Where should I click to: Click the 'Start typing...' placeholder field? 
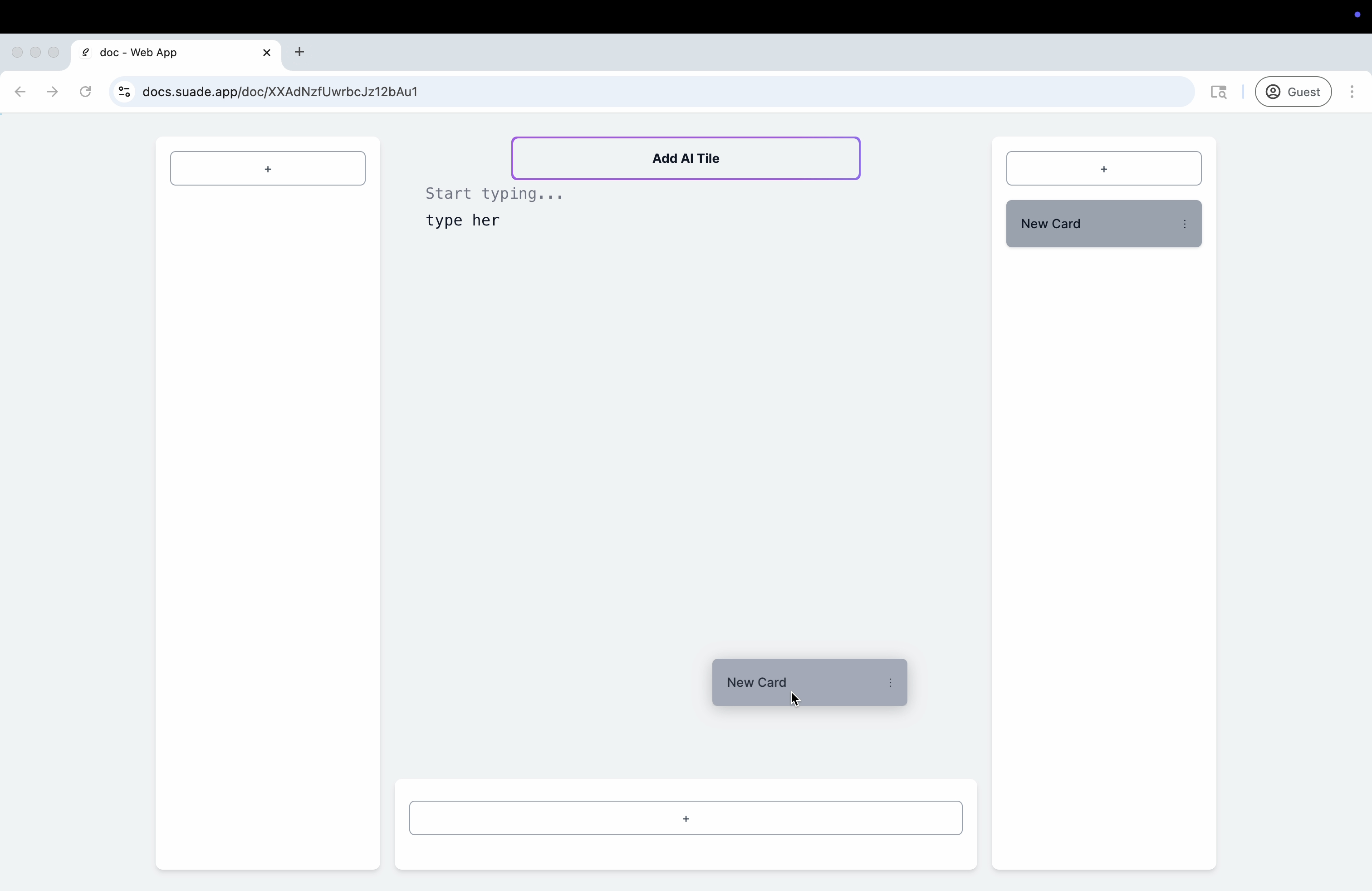coord(494,194)
